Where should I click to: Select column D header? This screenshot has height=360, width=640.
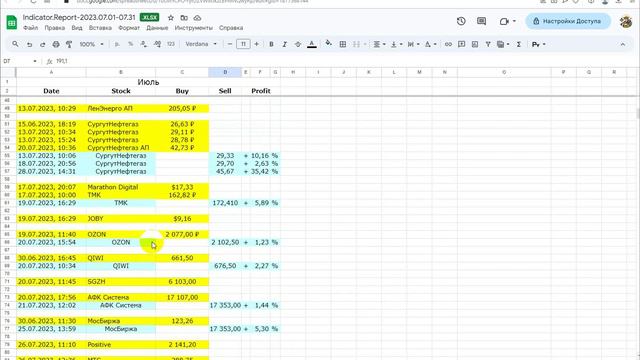[x=225, y=72]
